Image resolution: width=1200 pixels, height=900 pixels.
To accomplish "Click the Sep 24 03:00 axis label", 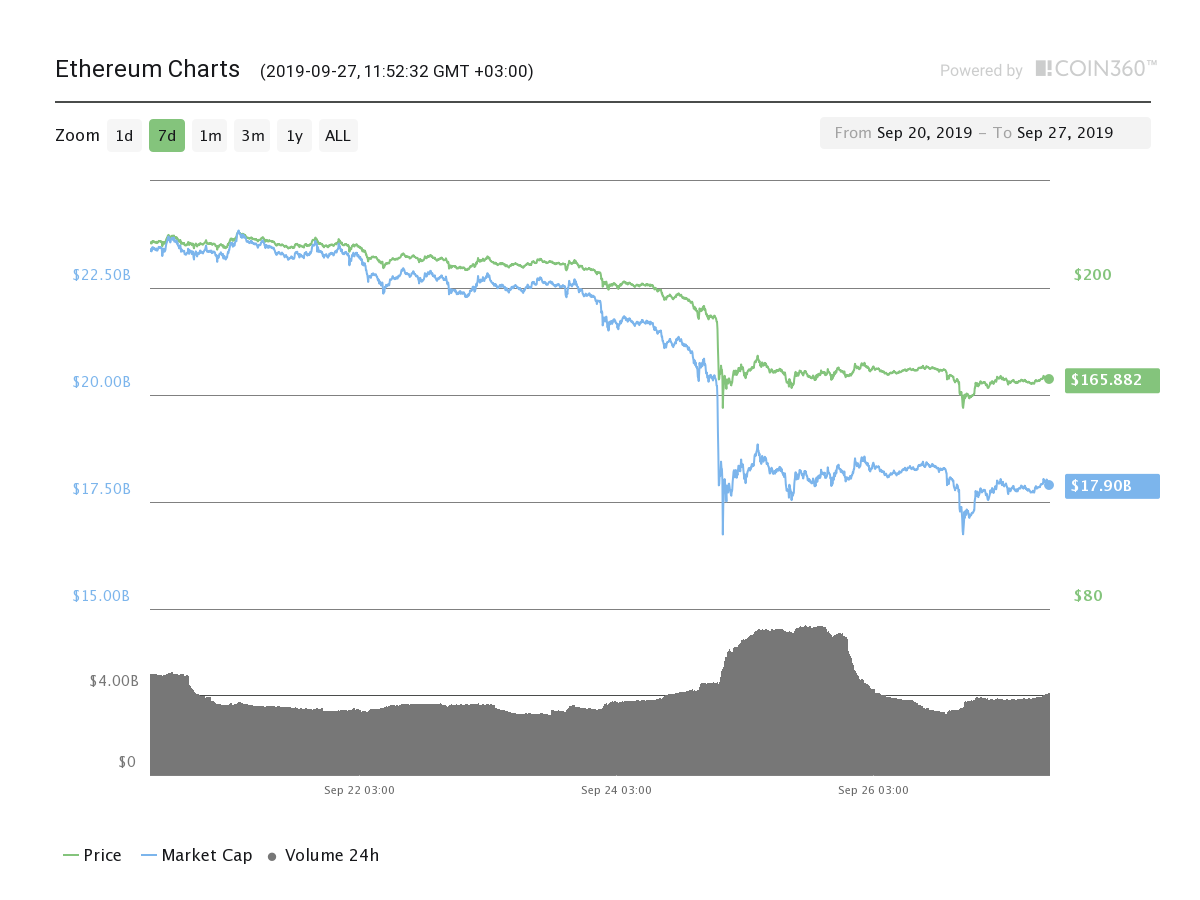I will (616, 790).
